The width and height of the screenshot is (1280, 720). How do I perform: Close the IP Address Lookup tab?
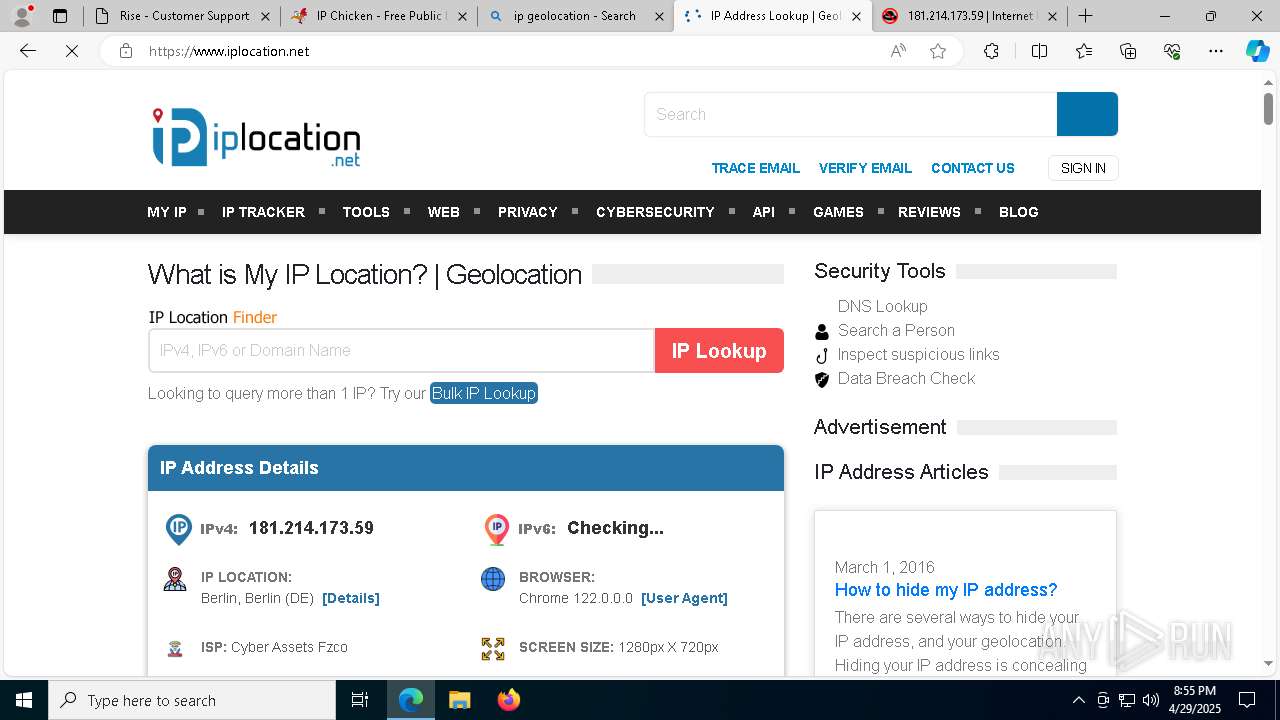click(x=855, y=16)
